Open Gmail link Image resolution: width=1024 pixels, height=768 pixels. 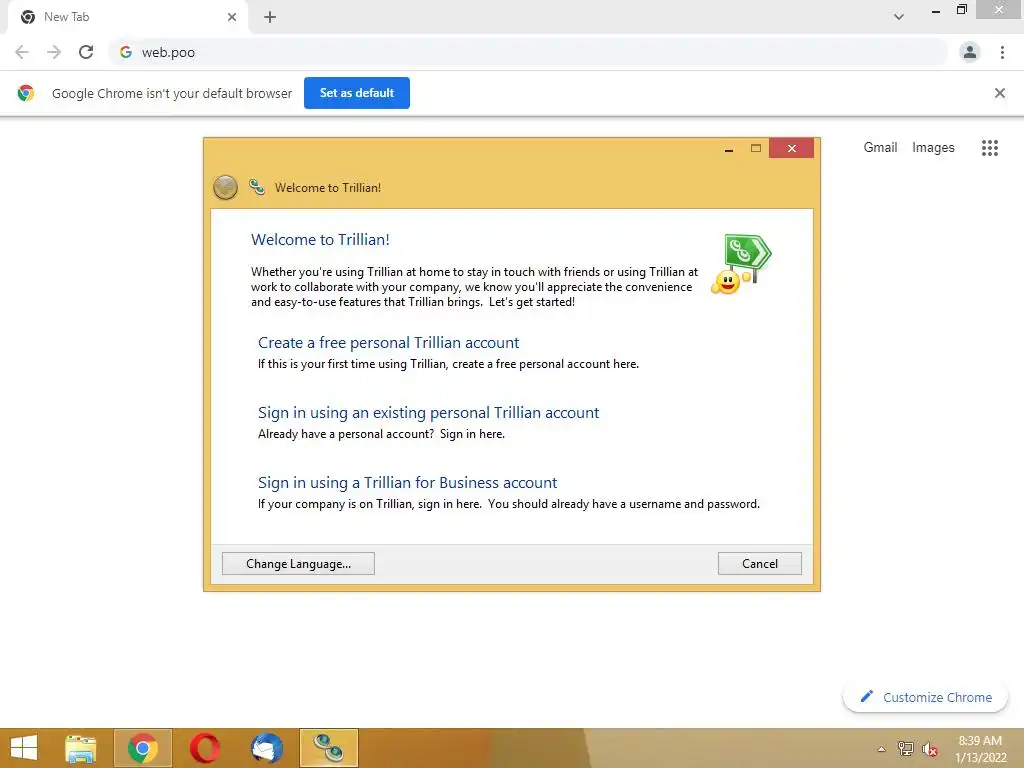880,148
